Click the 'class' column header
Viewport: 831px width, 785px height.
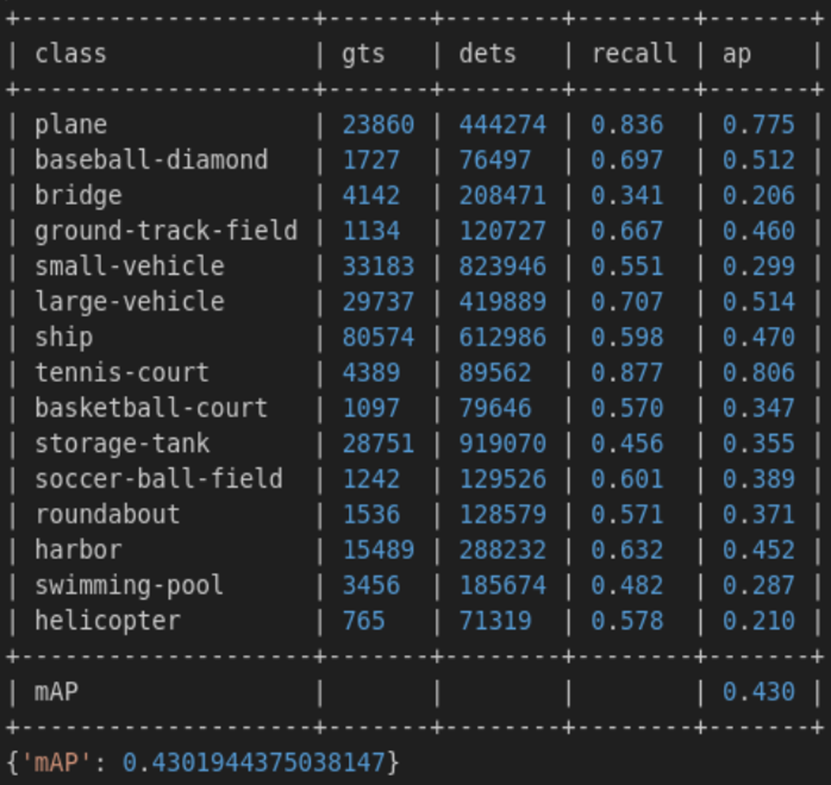[x=70, y=54]
